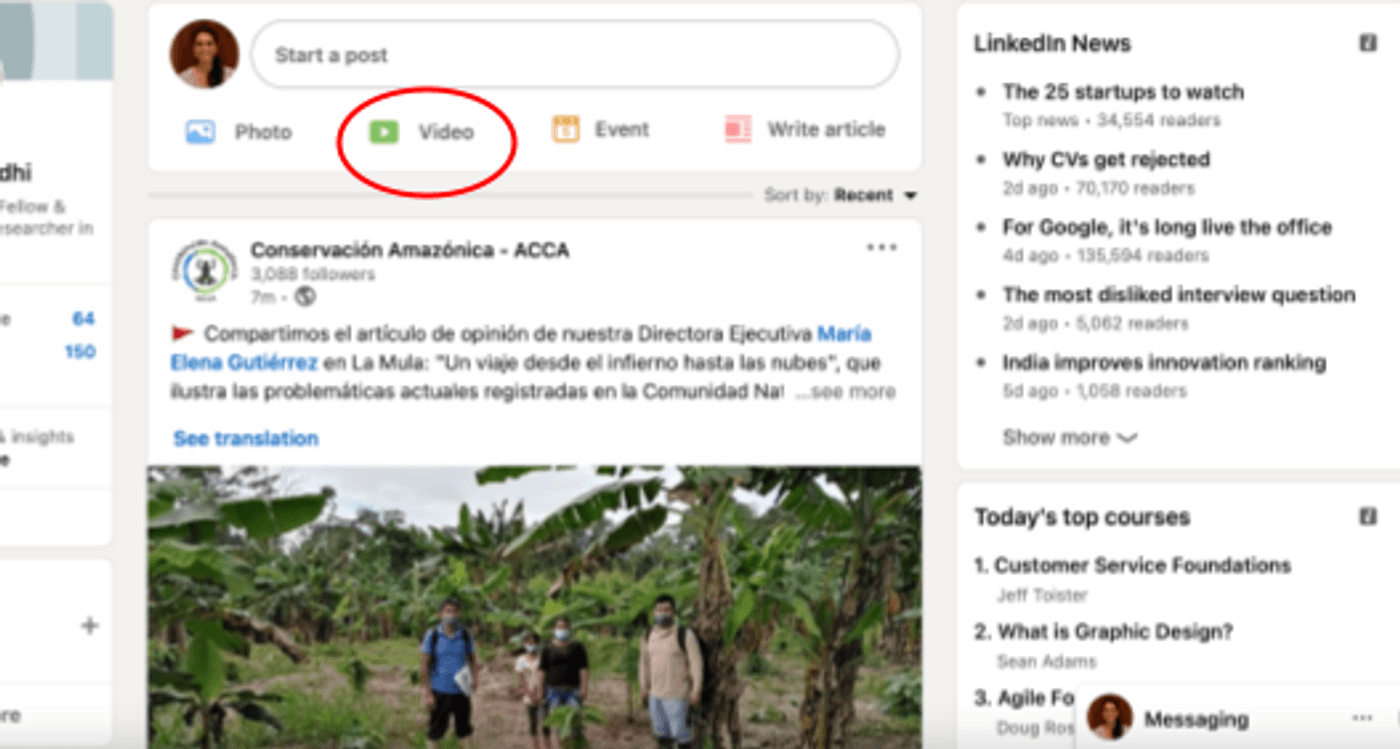Select the Event creation icon
The height and width of the screenshot is (749, 1400).
566,128
